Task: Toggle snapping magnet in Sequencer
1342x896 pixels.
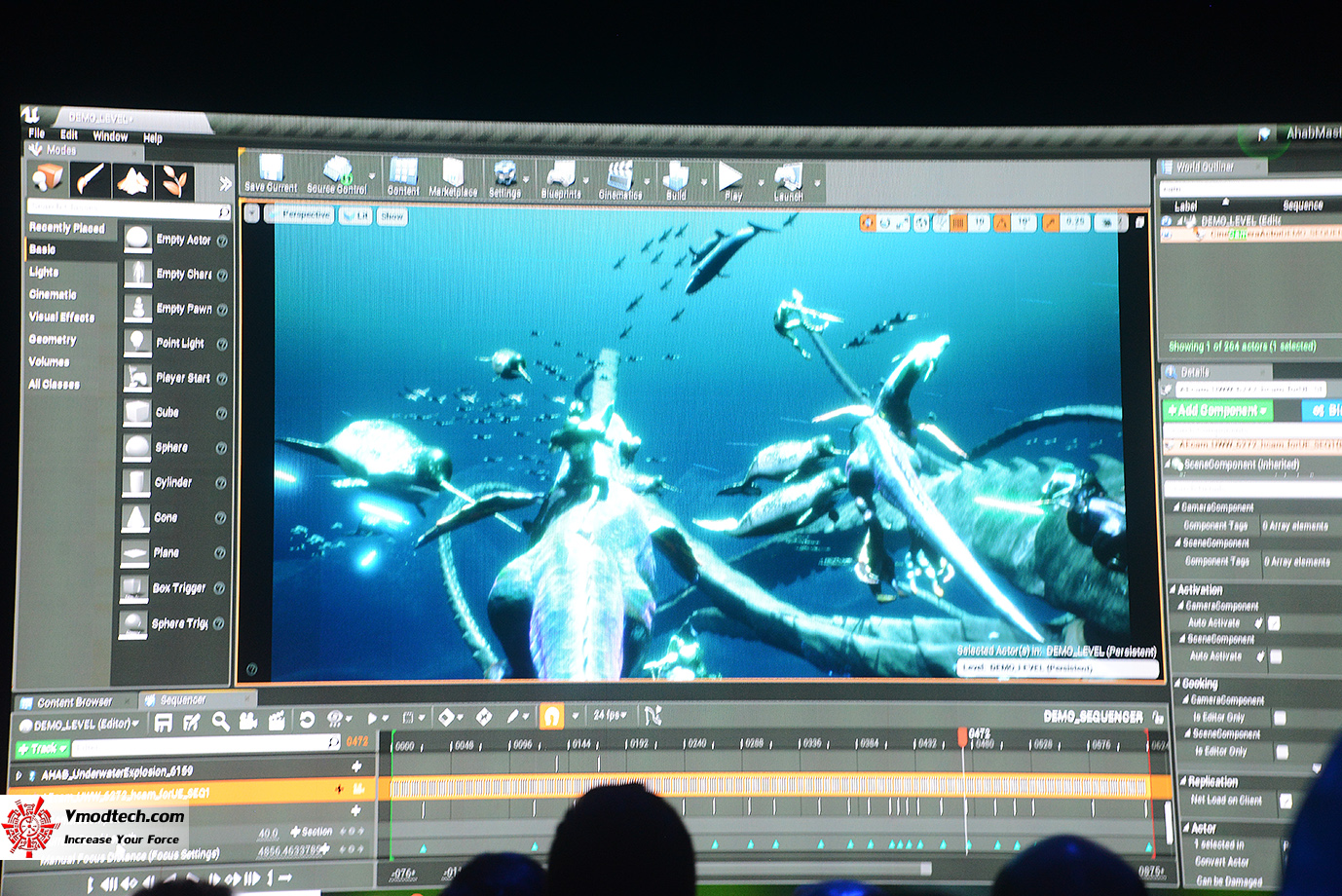Action: pyautogui.click(x=551, y=717)
